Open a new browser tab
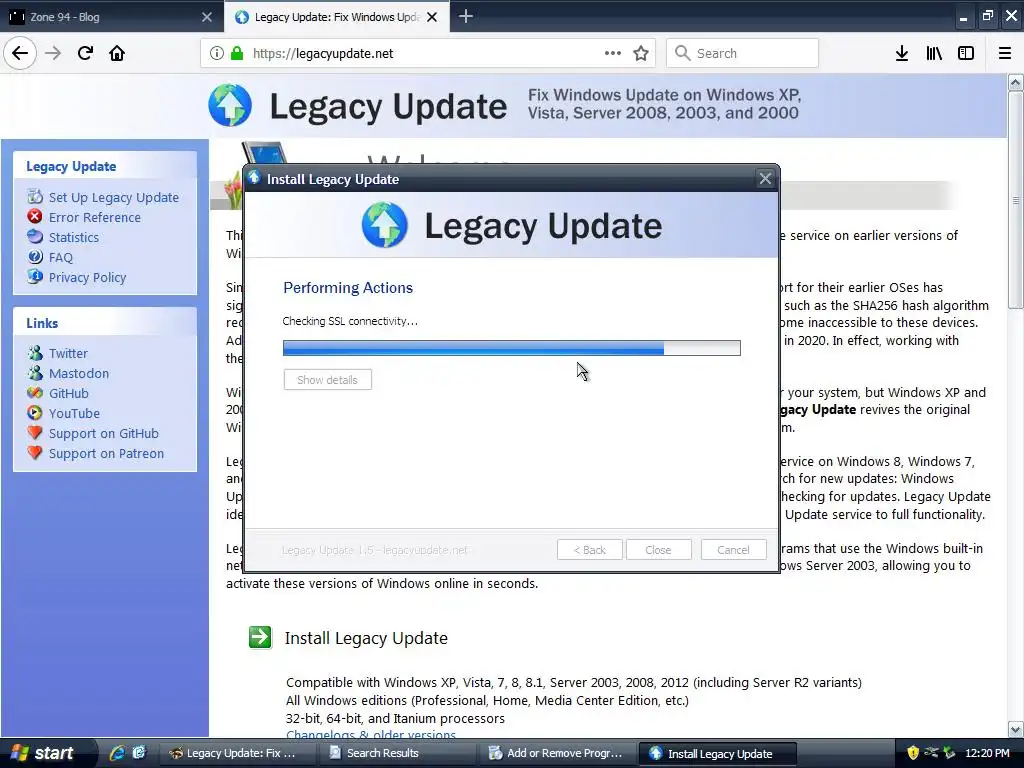 point(466,16)
